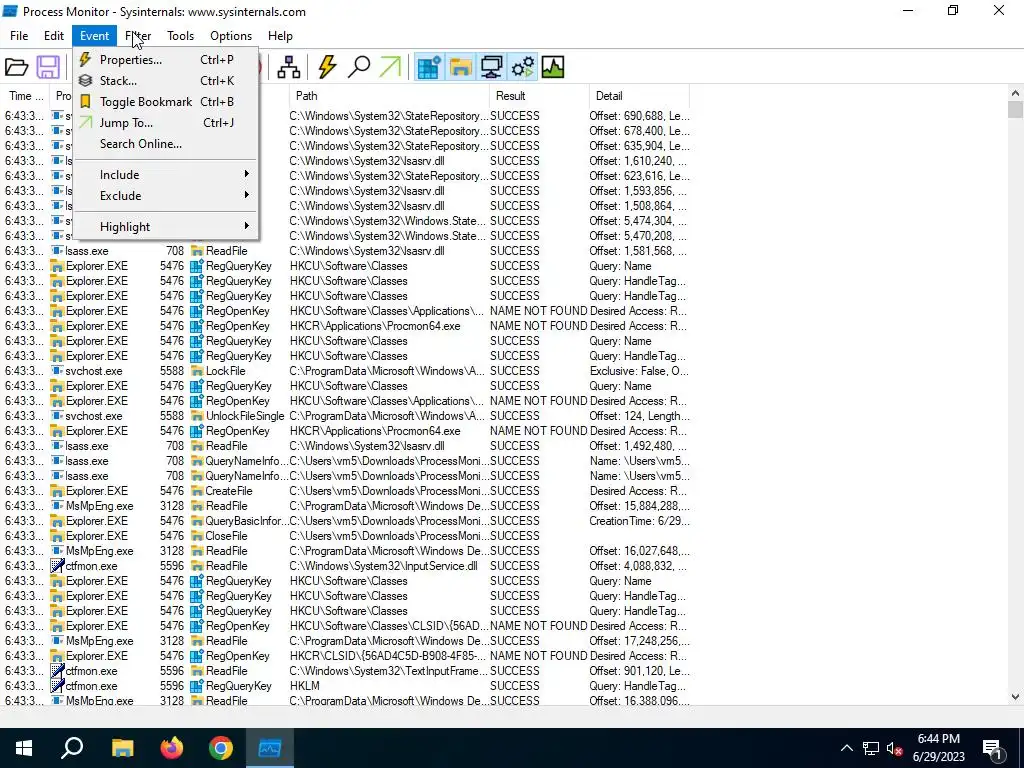Click the Detail column header
Viewport: 1024px width, 768px height.
tap(639, 96)
